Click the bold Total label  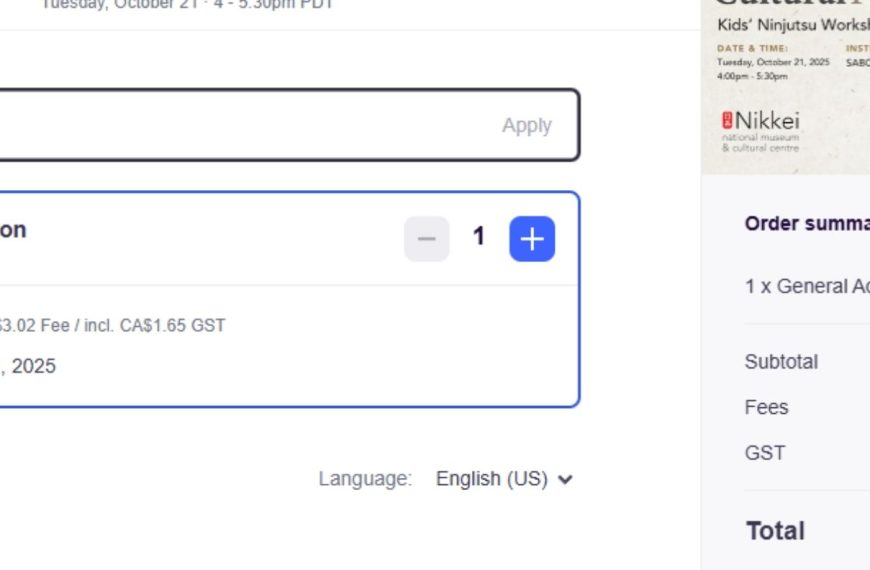(775, 531)
